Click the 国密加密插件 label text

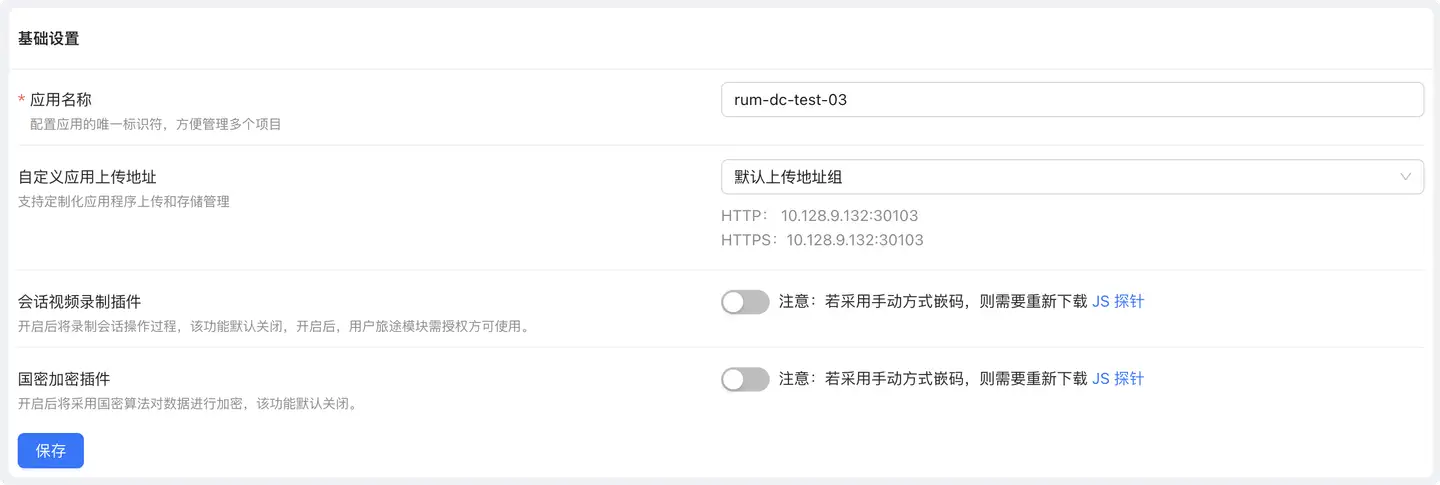pyautogui.click(x=64, y=379)
